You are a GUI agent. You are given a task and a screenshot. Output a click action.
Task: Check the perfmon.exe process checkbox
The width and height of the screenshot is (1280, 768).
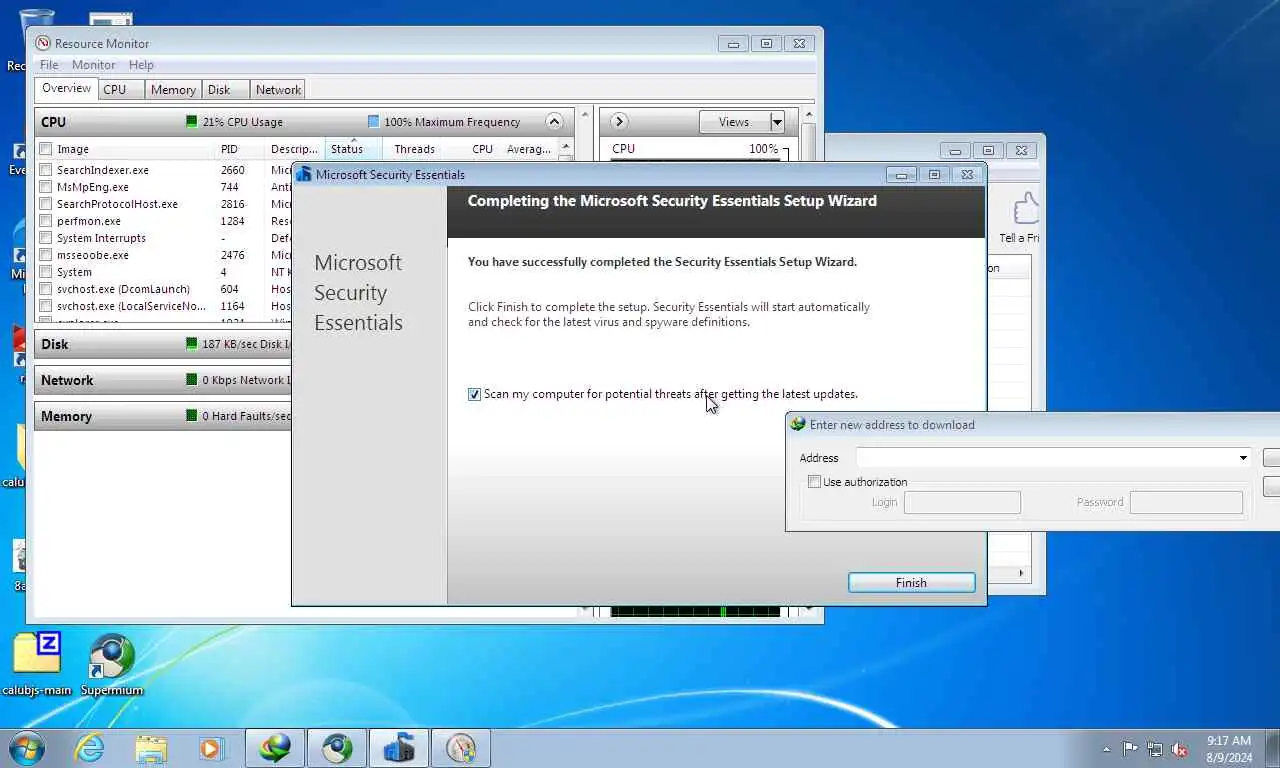point(46,221)
